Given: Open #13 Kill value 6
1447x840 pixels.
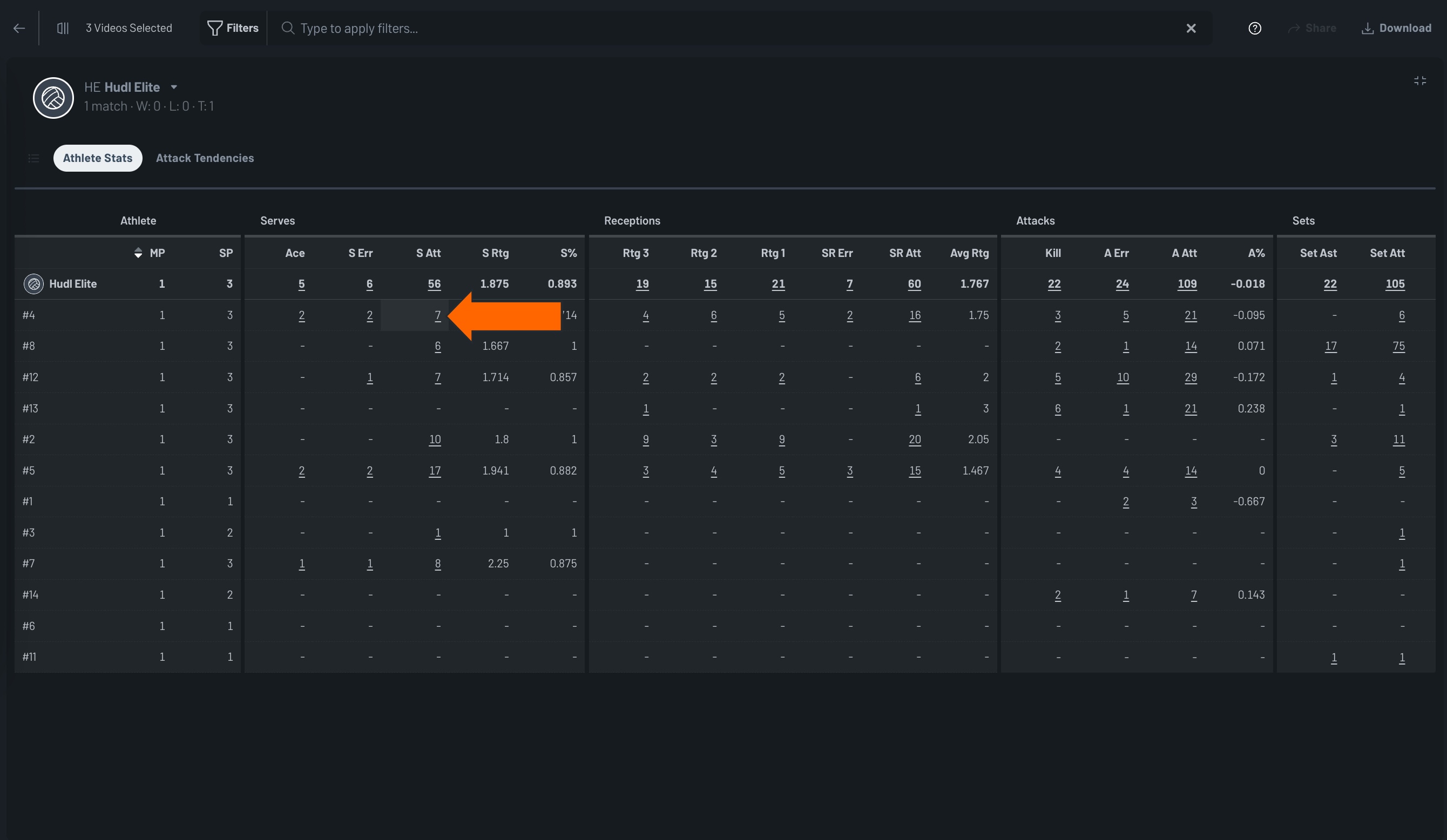Looking at the screenshot, I should [x=1058, y=409].
